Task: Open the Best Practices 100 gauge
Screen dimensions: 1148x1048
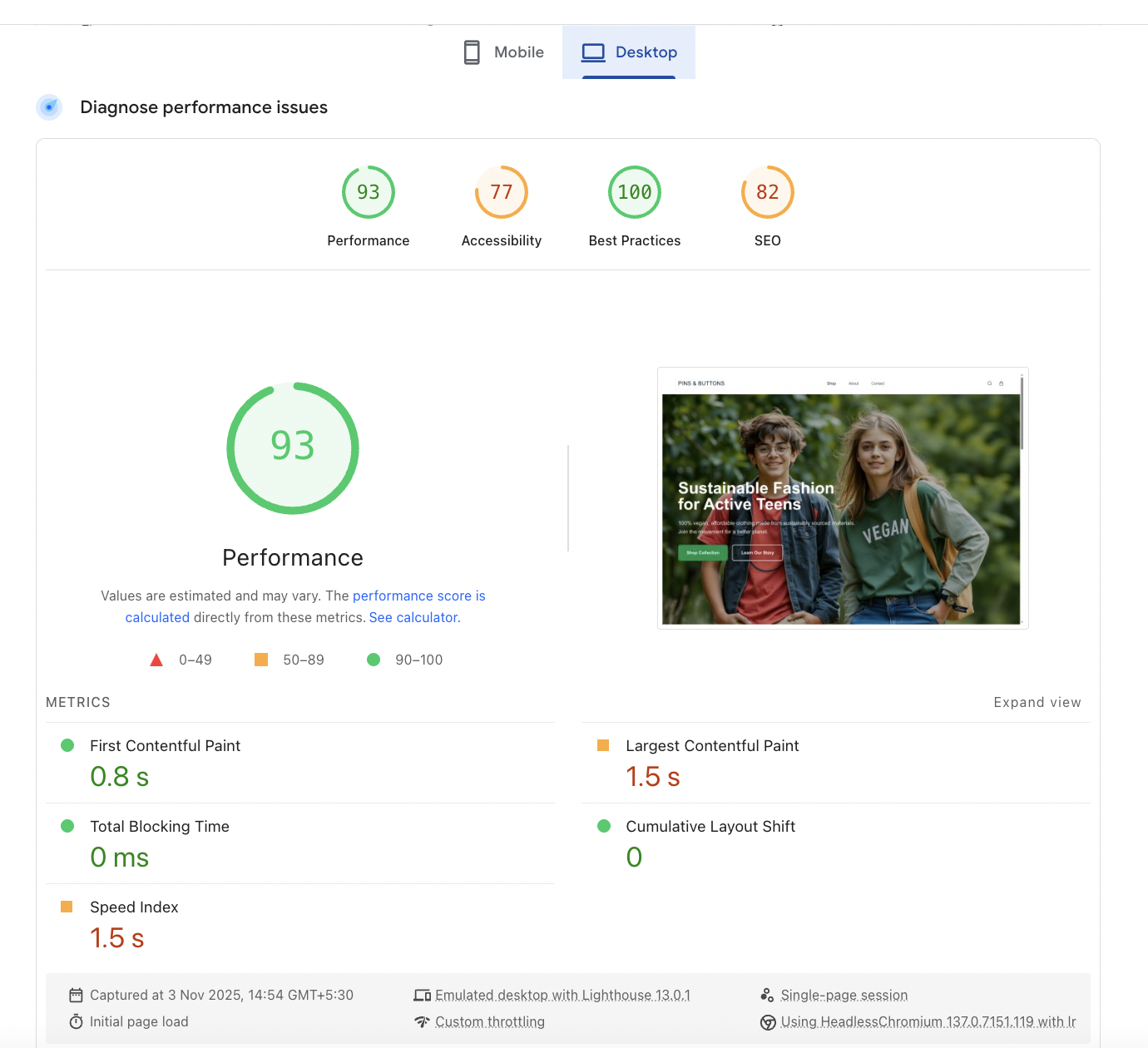Action: [634, 193]
